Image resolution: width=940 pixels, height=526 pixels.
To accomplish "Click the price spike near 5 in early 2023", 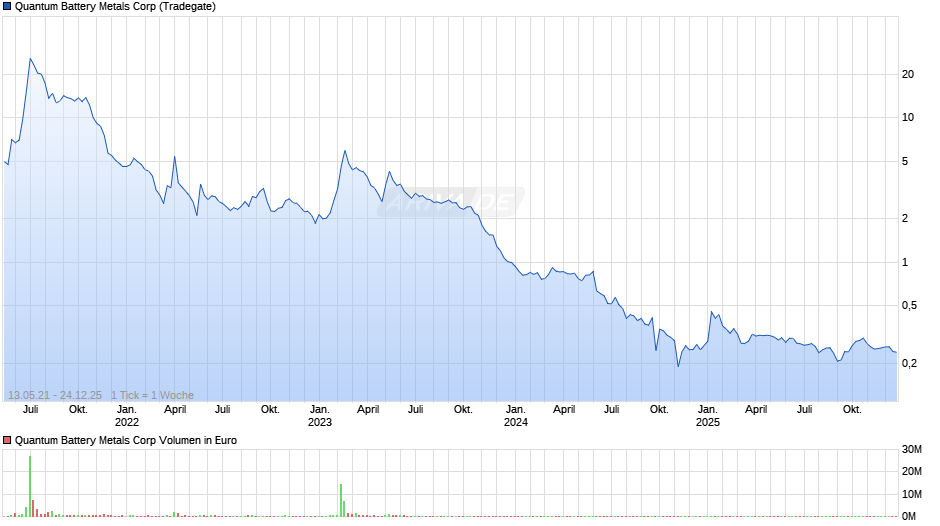I will (x=345, y=151).
